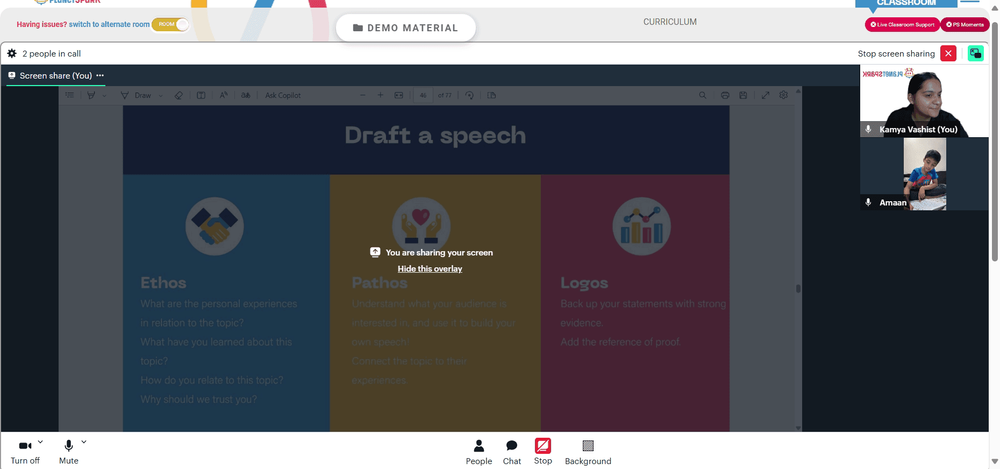Open PDF viewer settings gear

[x=784, y=95]
